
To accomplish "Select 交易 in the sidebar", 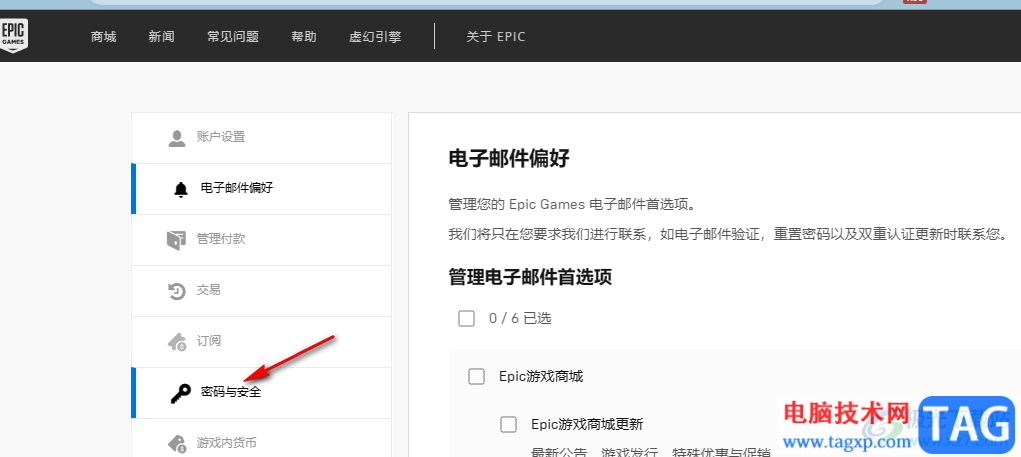I will click(x=261, y=290).
